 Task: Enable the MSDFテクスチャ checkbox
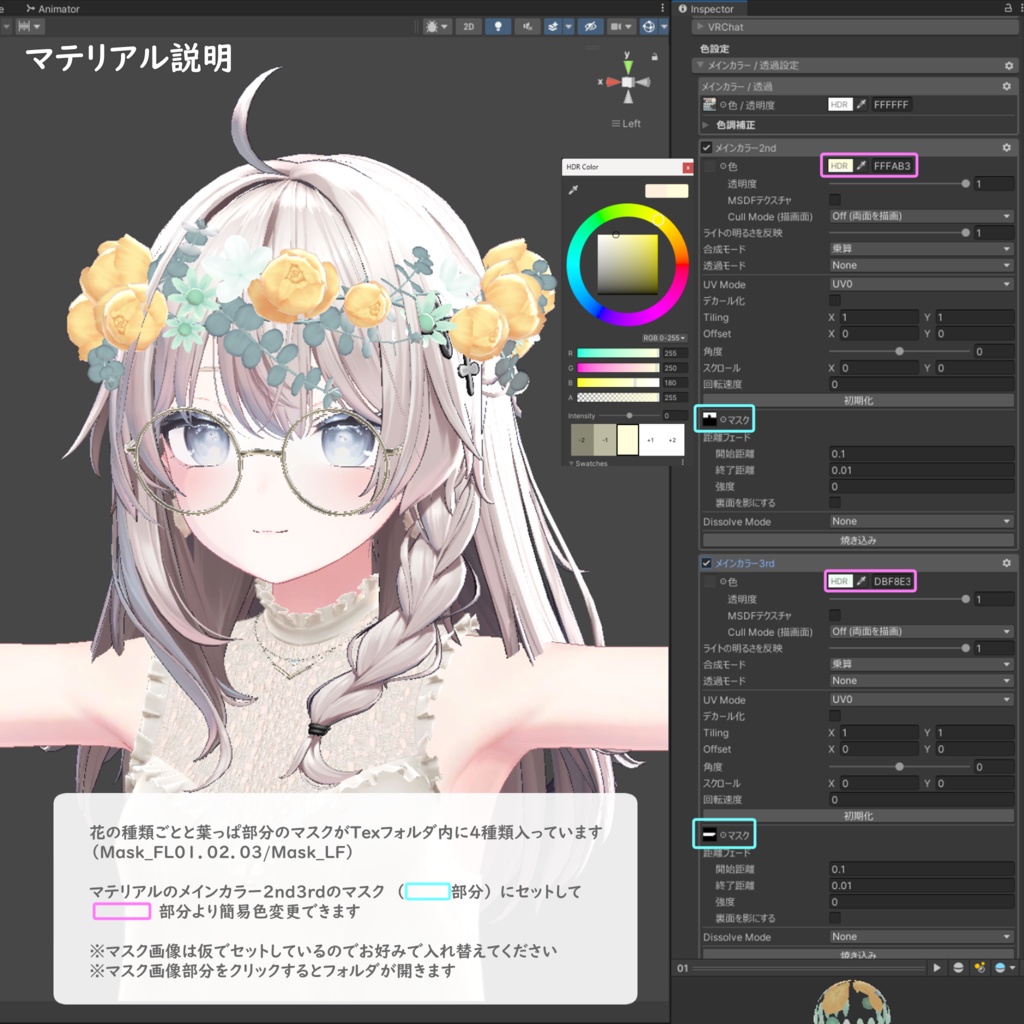click(x=834, y=200)
